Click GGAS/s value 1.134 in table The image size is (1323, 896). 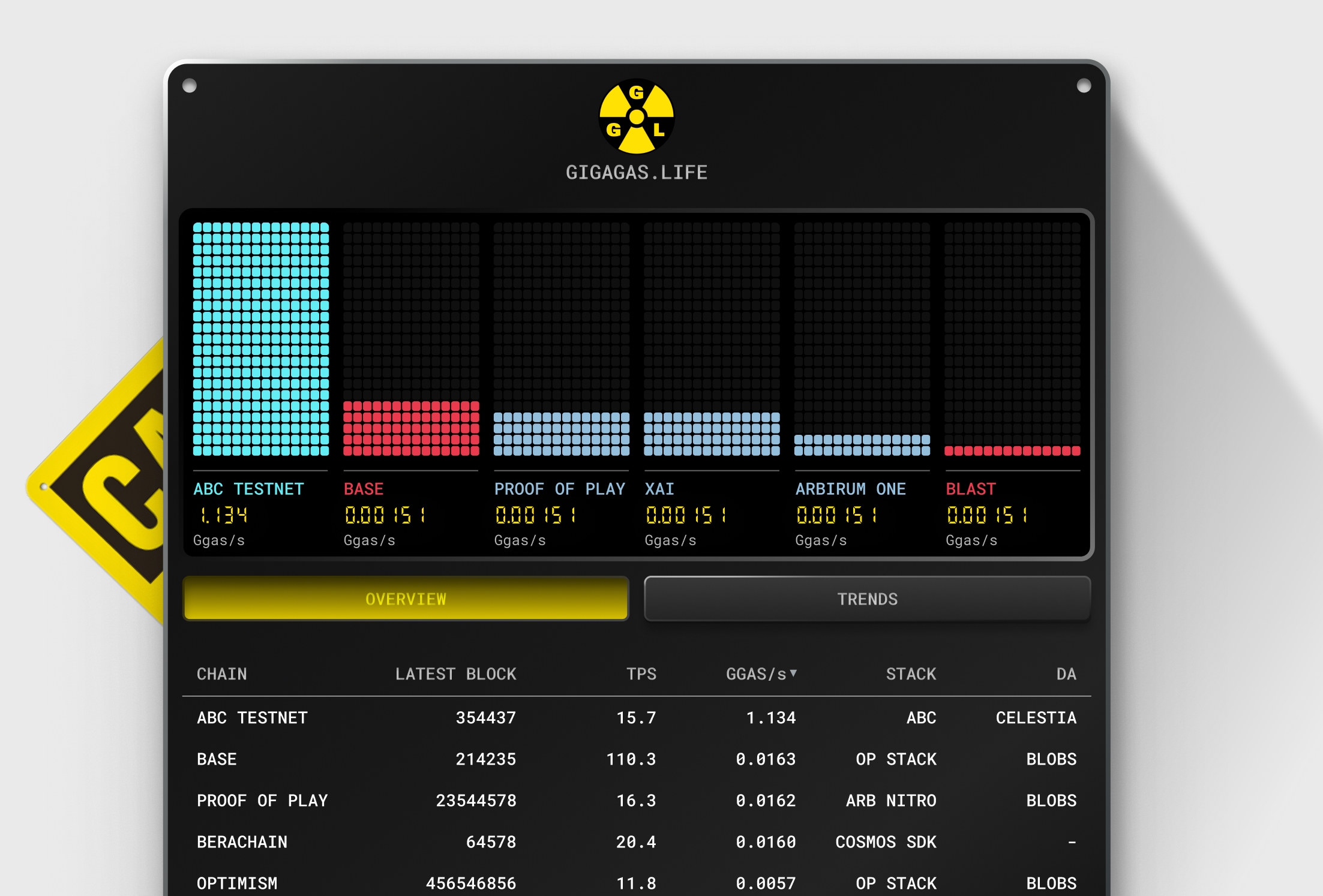[771, 717]
